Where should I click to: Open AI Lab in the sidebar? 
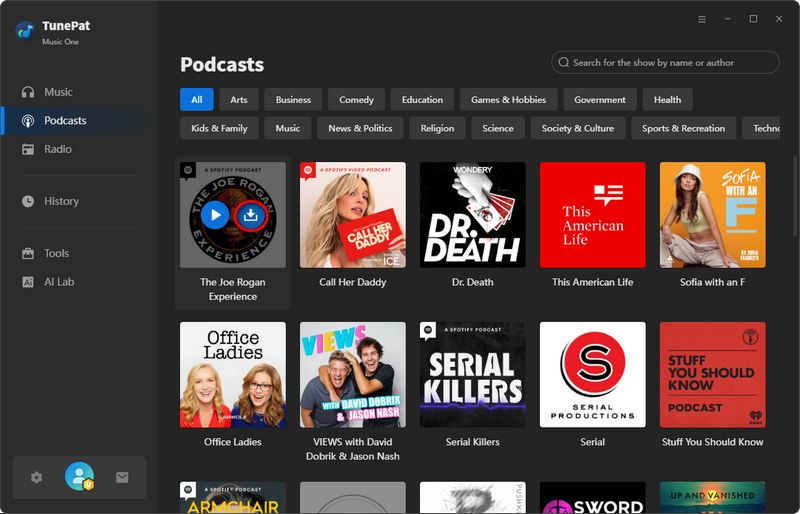click(59, 282)
